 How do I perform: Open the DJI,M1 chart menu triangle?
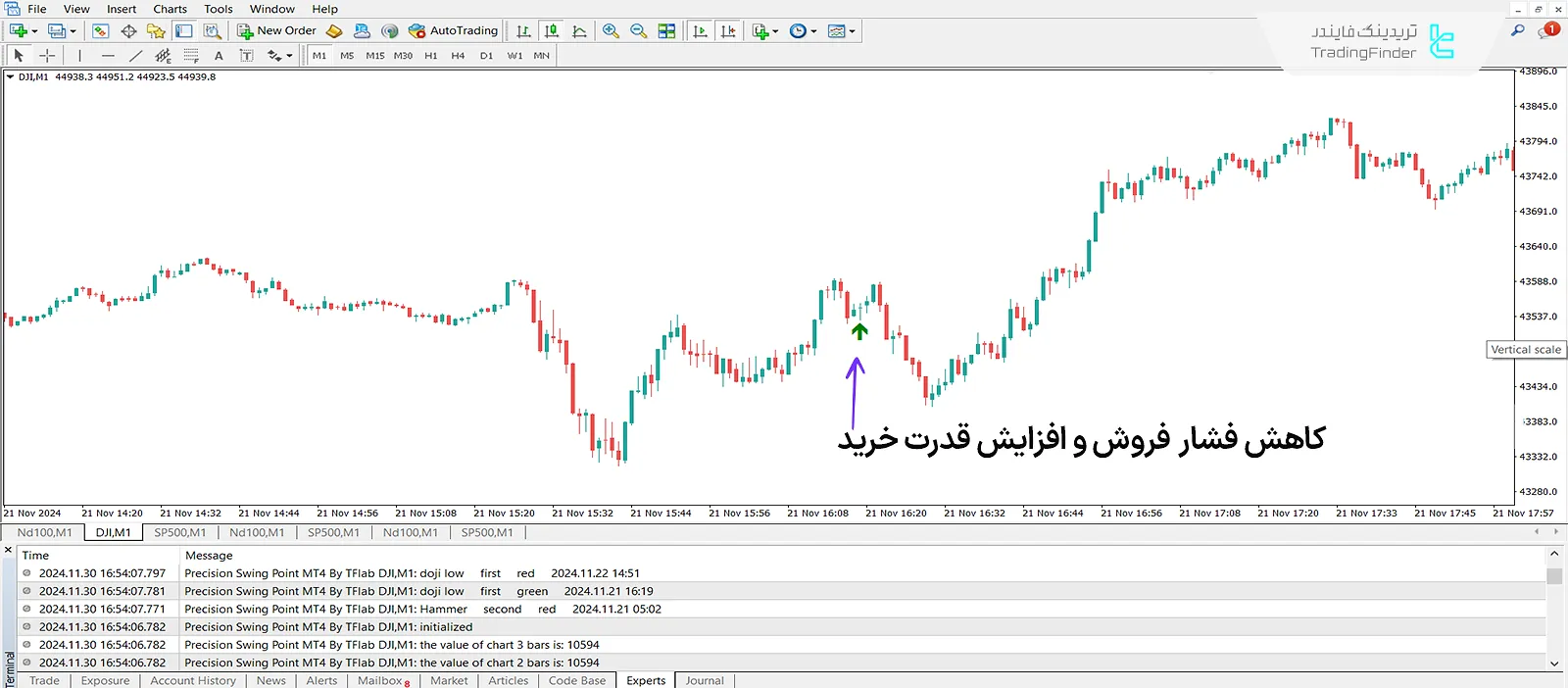tap(10, 76)
